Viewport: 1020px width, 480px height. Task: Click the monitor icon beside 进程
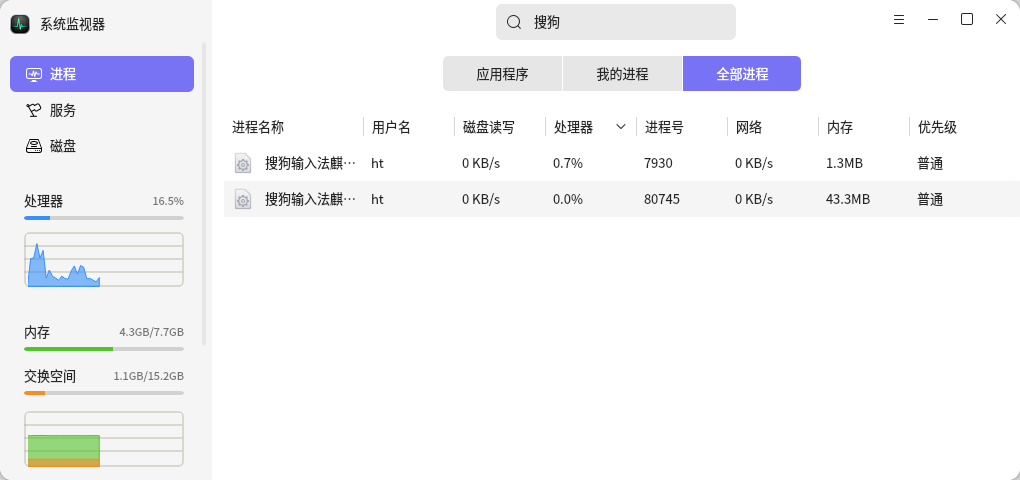pyautogui.click(x=34, y=74)
